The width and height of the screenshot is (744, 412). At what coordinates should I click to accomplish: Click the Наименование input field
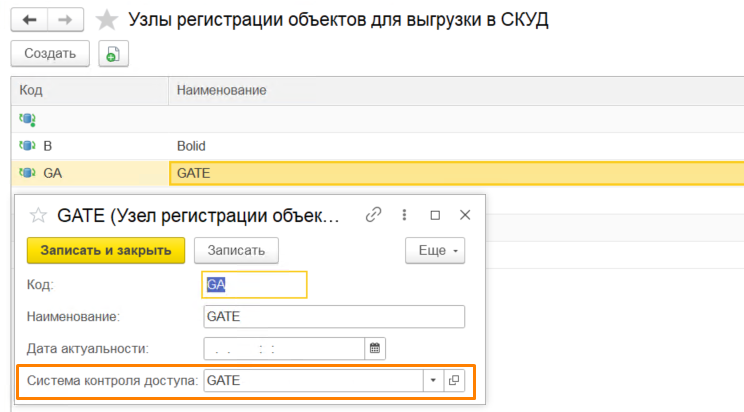(334, 317)
